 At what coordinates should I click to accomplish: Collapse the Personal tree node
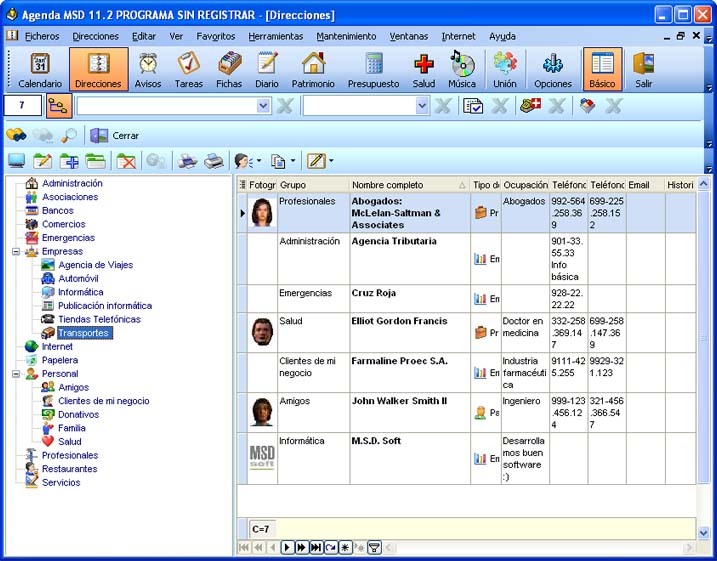16,374
